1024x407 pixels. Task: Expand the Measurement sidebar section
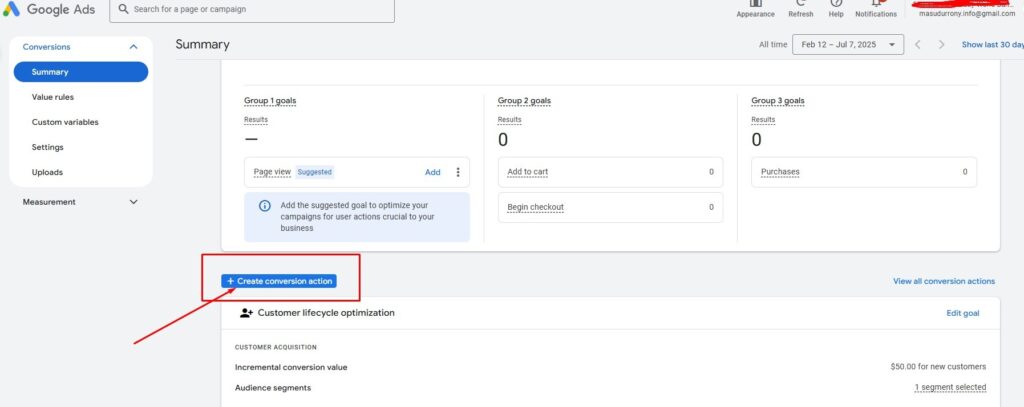pos(134,202)
